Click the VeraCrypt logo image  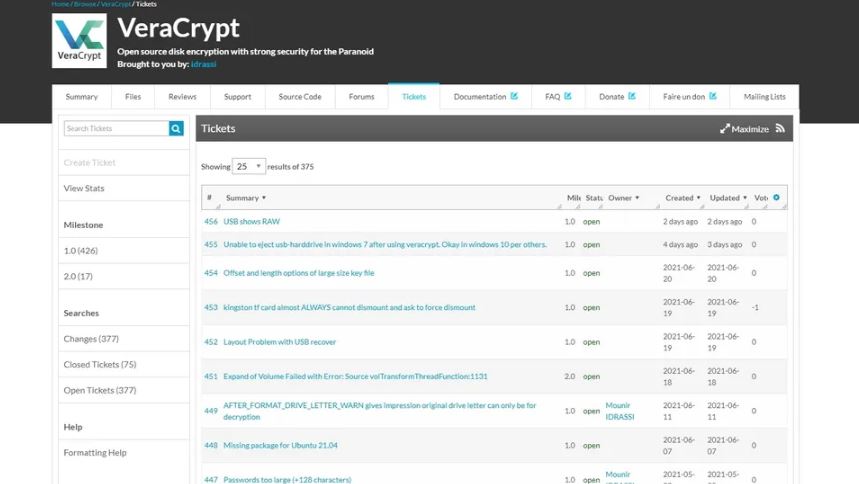(79, 41)
